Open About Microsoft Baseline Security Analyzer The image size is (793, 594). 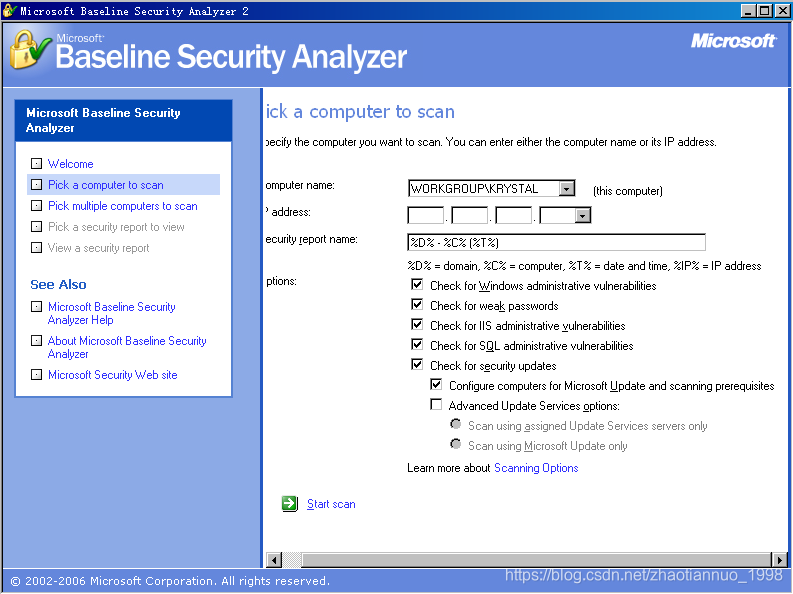click(x=127, y=347)
